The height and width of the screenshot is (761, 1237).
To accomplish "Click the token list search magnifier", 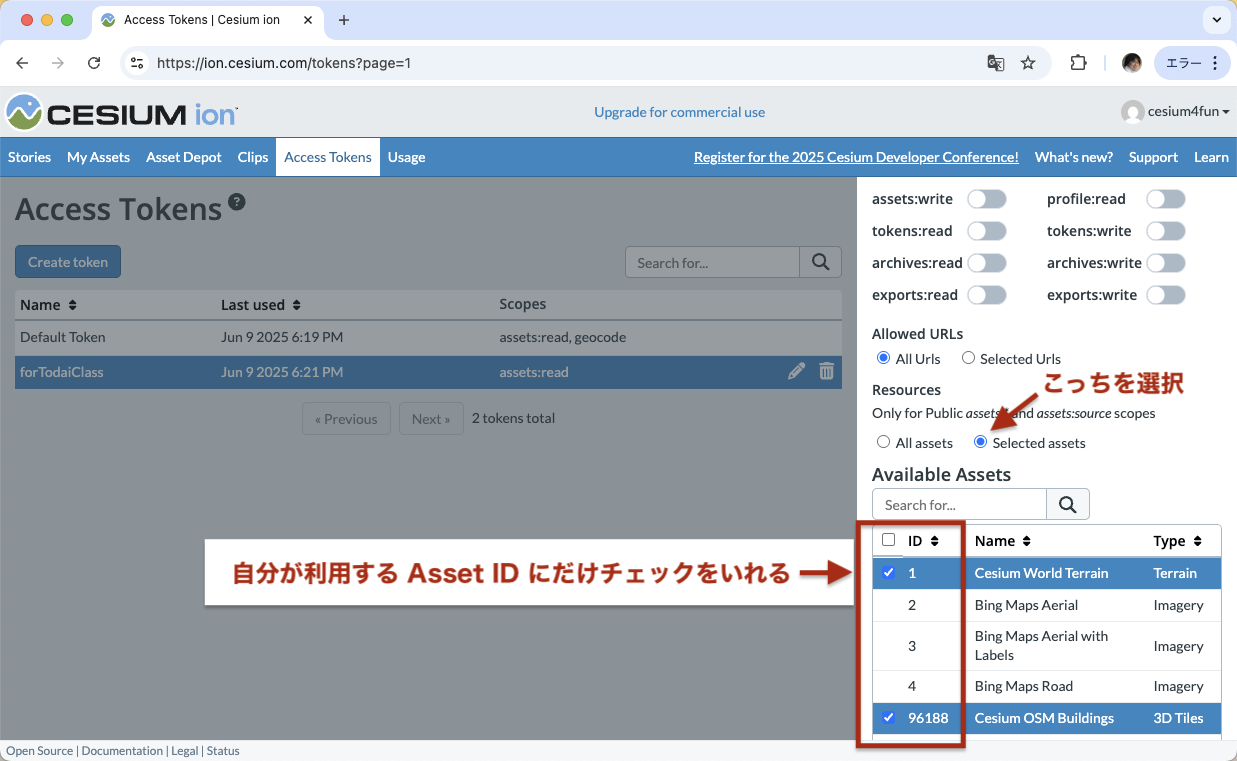I will [x=820, y=262].
